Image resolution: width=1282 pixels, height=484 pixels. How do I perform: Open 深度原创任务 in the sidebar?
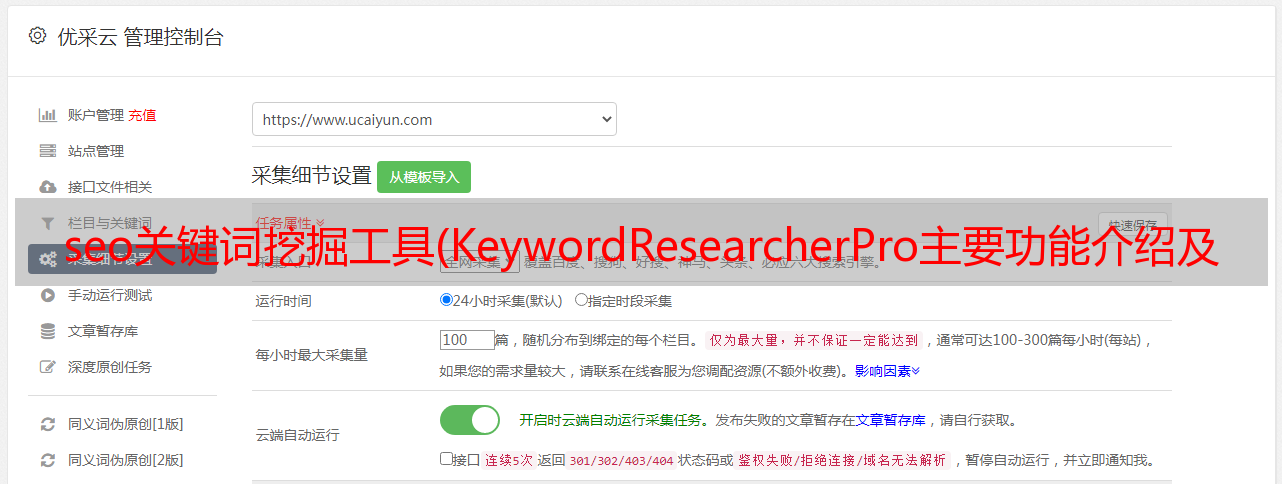pyautogui.click(x=110, y=367)
